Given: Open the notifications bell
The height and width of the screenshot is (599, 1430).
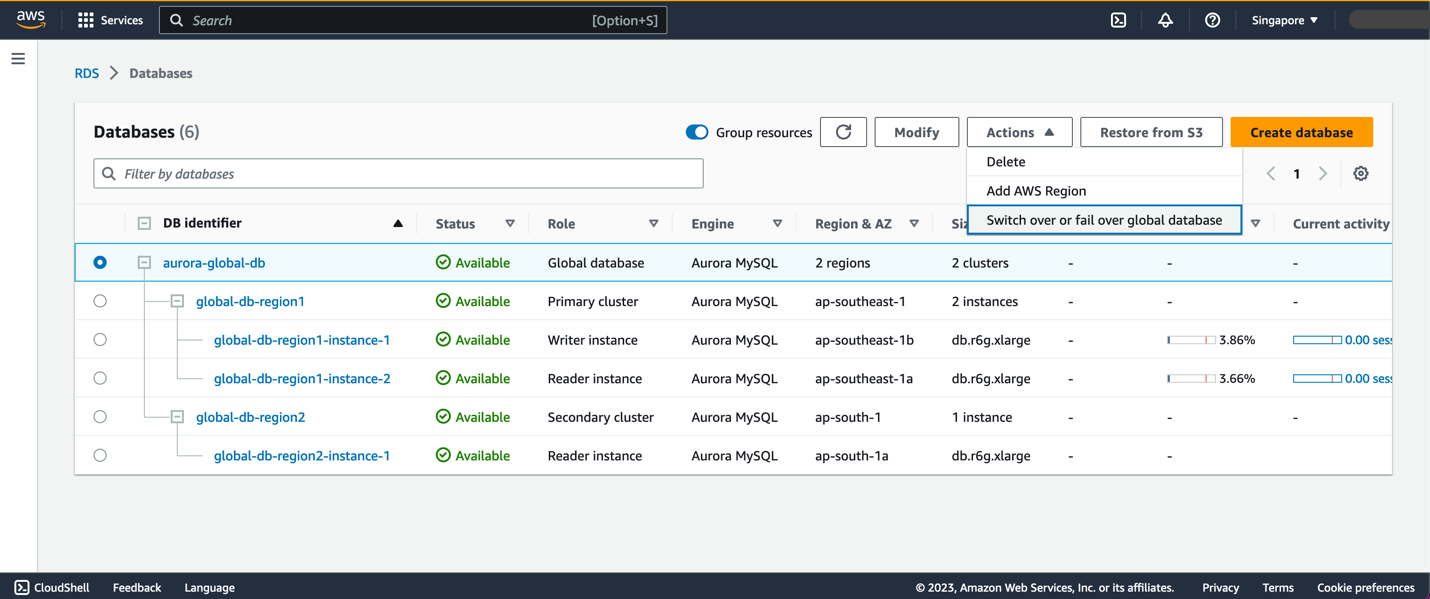Looking at the screenshot, I should point(1165,20).
